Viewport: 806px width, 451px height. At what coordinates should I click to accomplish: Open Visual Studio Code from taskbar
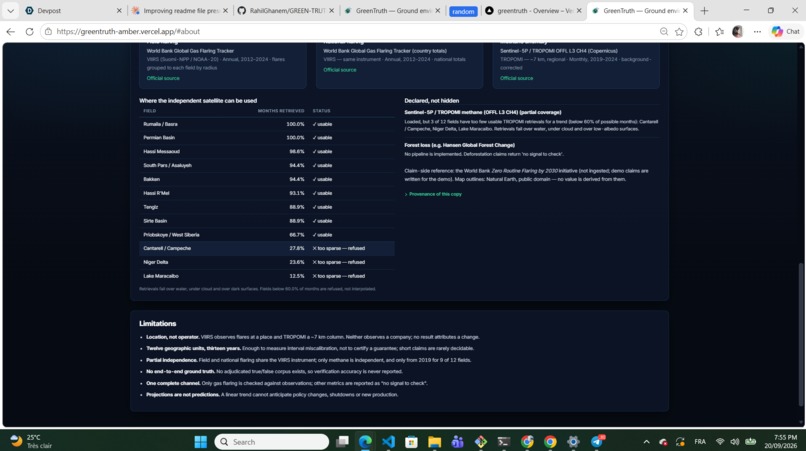point(388,442)
